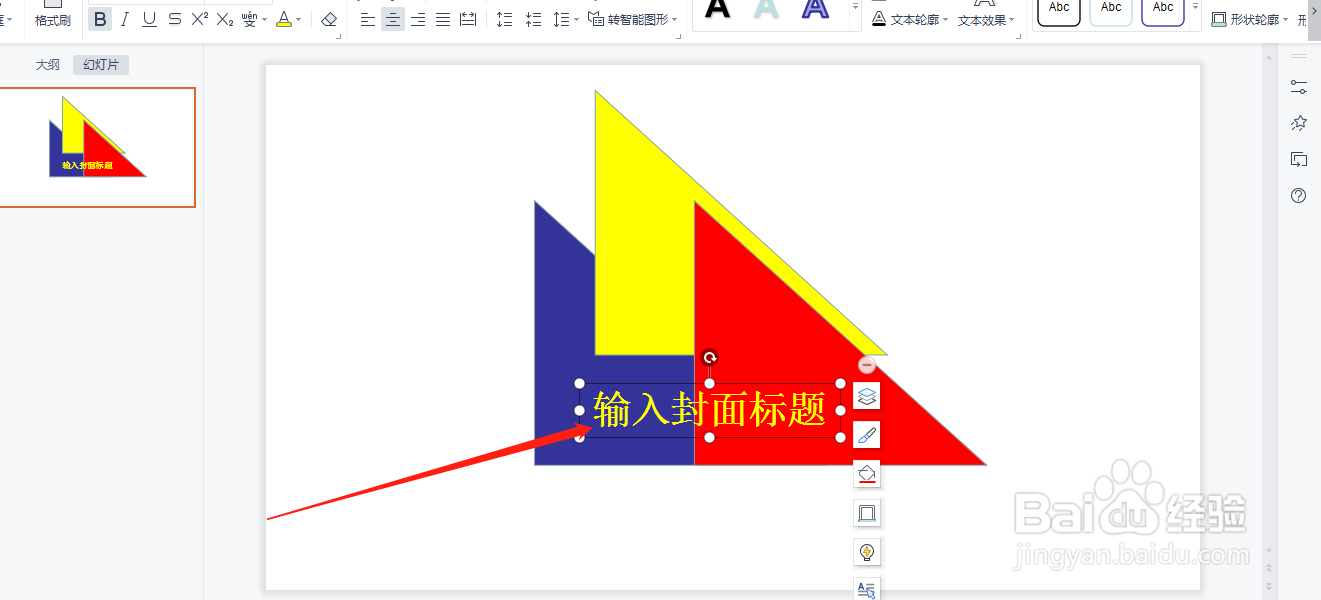Justify the paragraph text

point(443,19)
